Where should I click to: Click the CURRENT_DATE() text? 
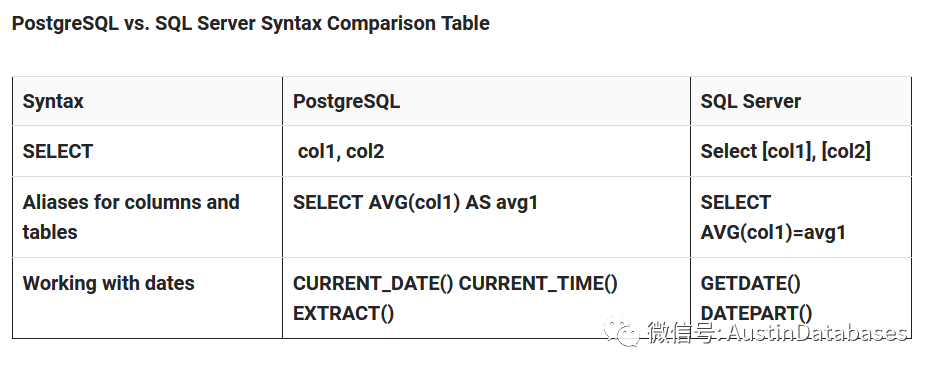click(373, 284)
